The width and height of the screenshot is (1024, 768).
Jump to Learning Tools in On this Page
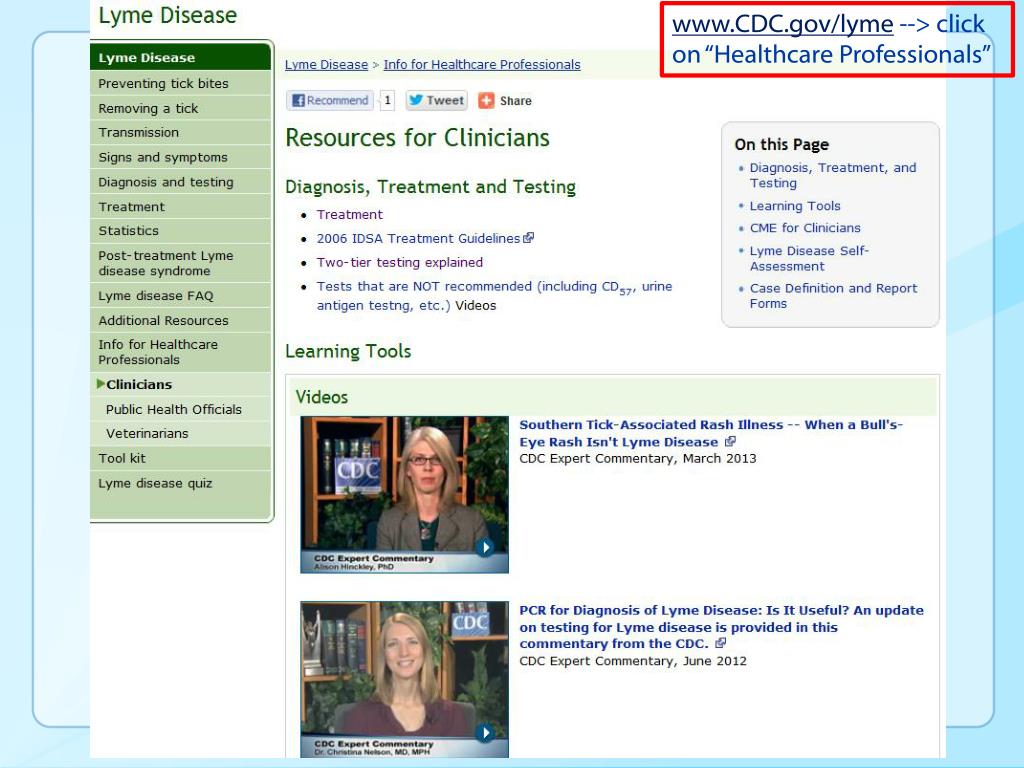[795, 206]
